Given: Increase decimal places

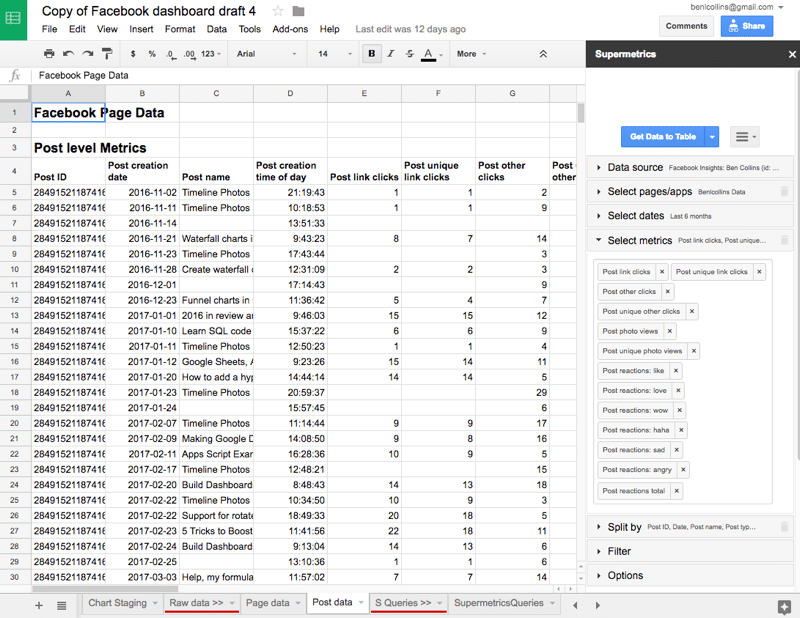Looking at the screenshot, I should click(x=189, y=54).
